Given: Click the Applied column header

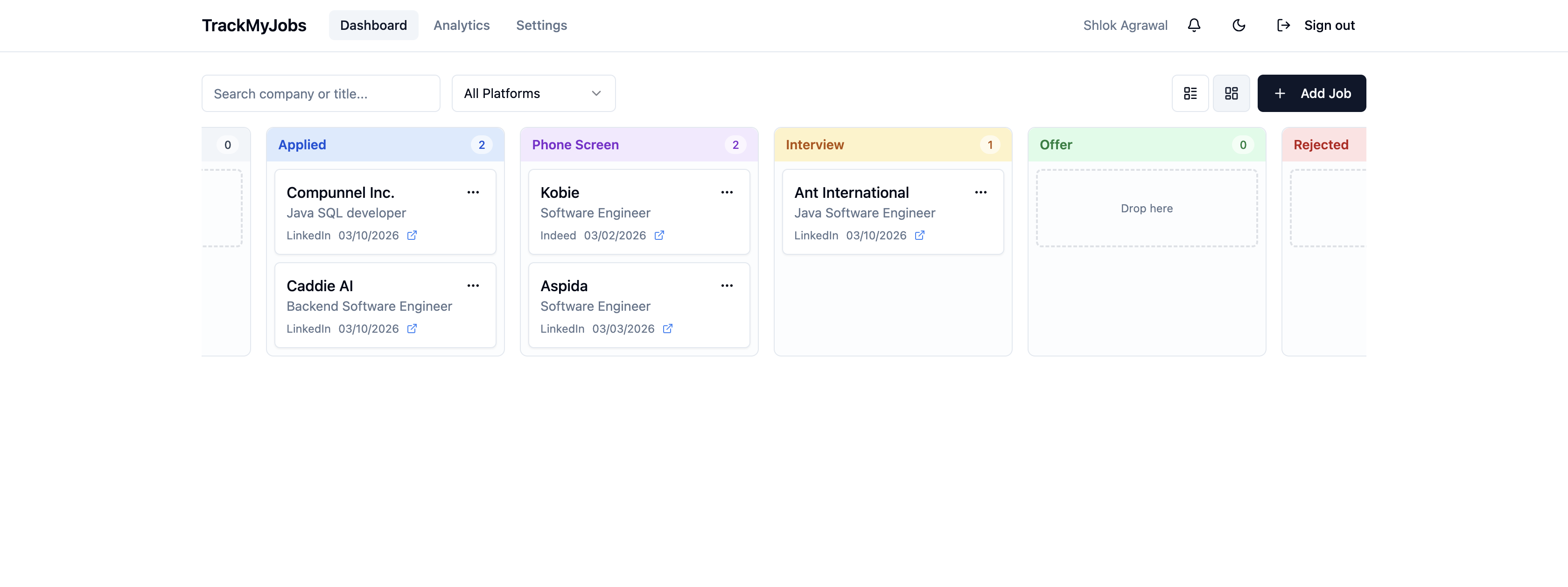Looking at the screenshot, I should 385,144.
